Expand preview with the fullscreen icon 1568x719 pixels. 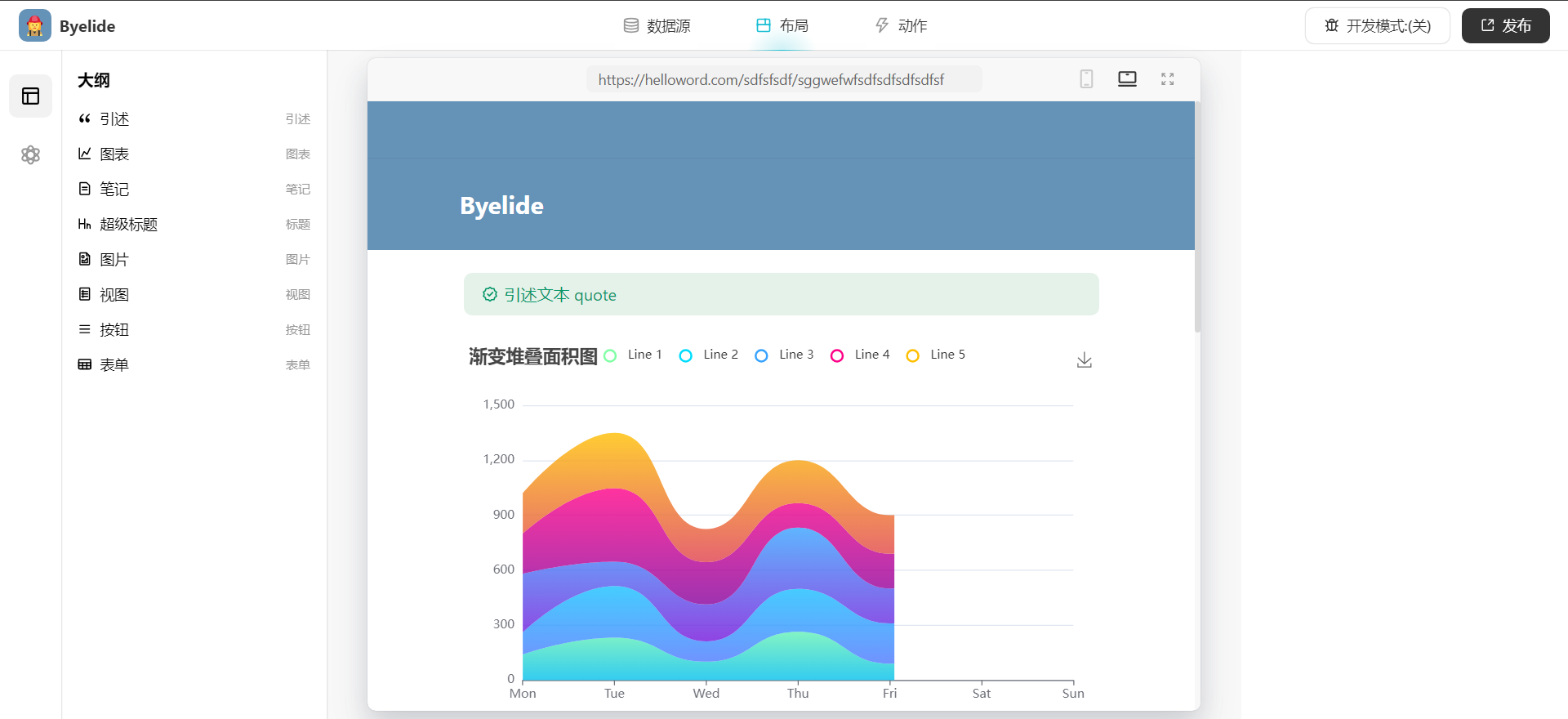tap(1168, 79)
